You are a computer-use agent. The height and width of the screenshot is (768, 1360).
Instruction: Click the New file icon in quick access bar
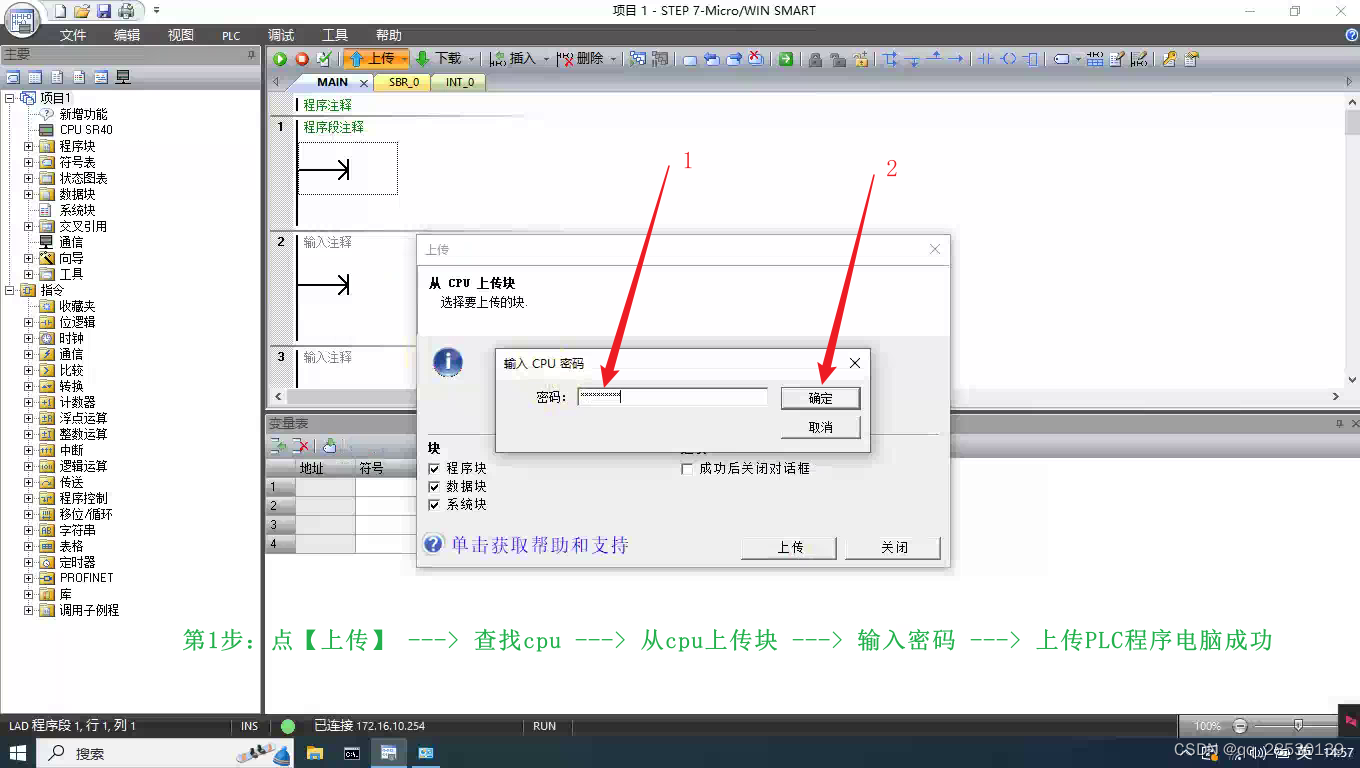click(x=60, y=11)
